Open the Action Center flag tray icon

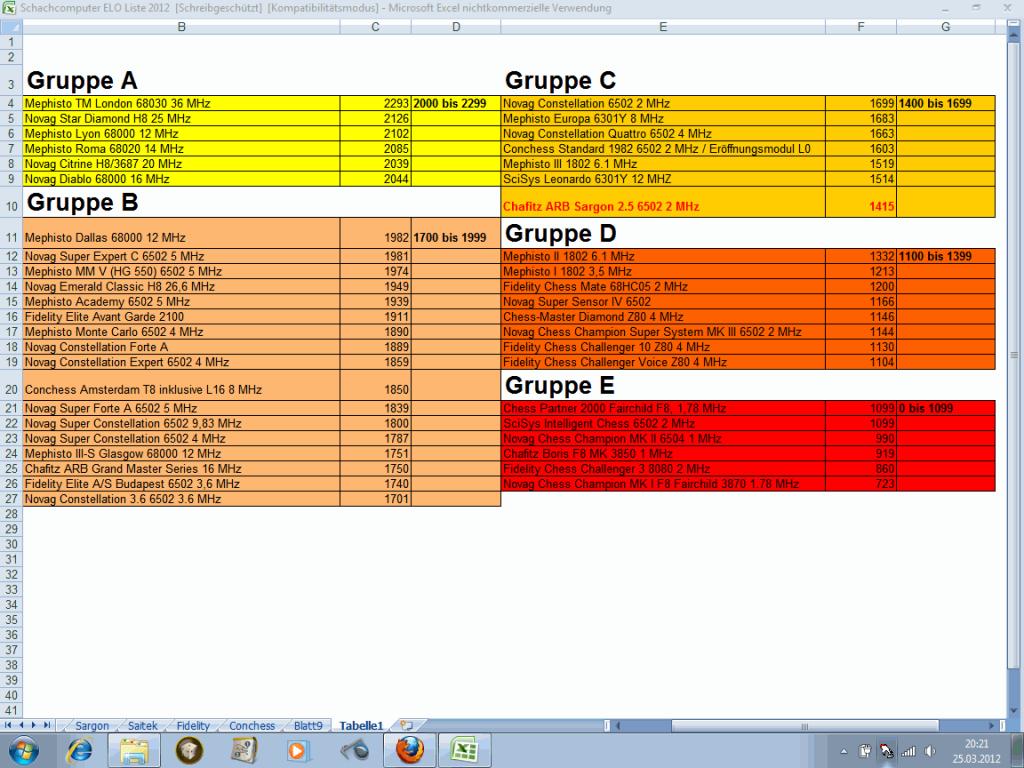(864, 752)
